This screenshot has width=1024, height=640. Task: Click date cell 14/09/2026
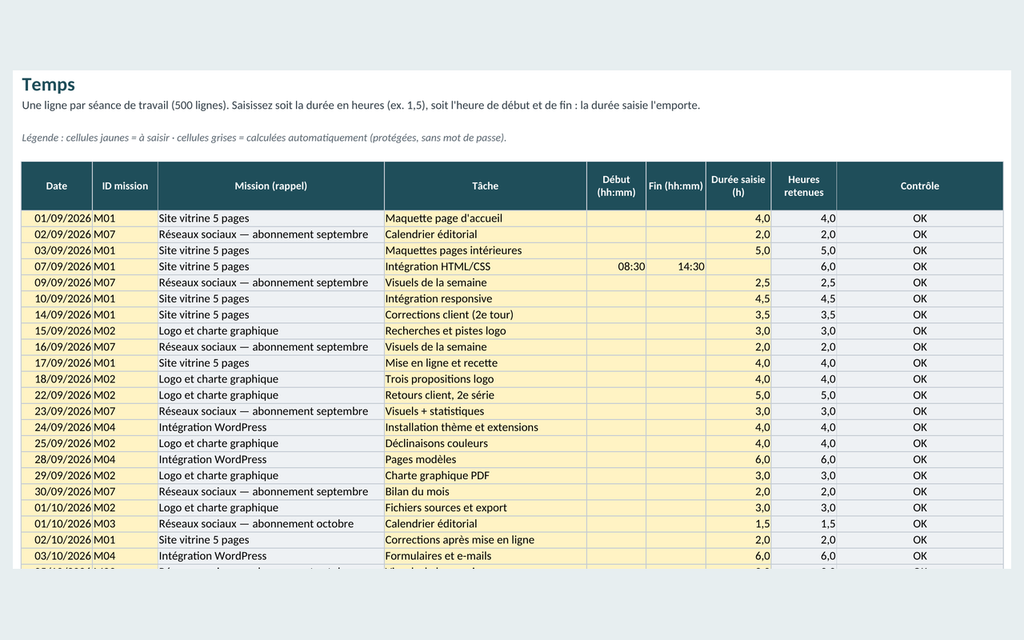(x=57, y=315)
